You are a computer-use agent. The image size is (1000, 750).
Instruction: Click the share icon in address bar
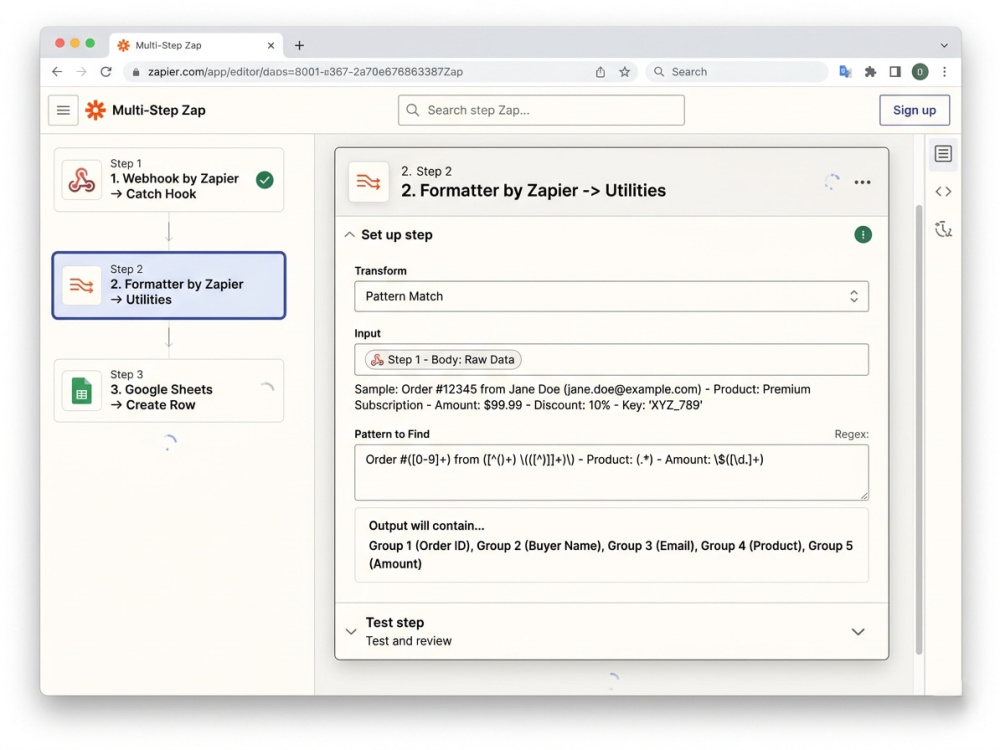click(600, 72)
